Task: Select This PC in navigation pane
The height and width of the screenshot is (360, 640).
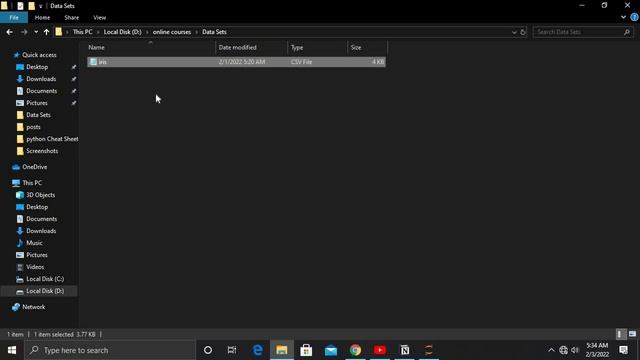Action: [32, 183]
